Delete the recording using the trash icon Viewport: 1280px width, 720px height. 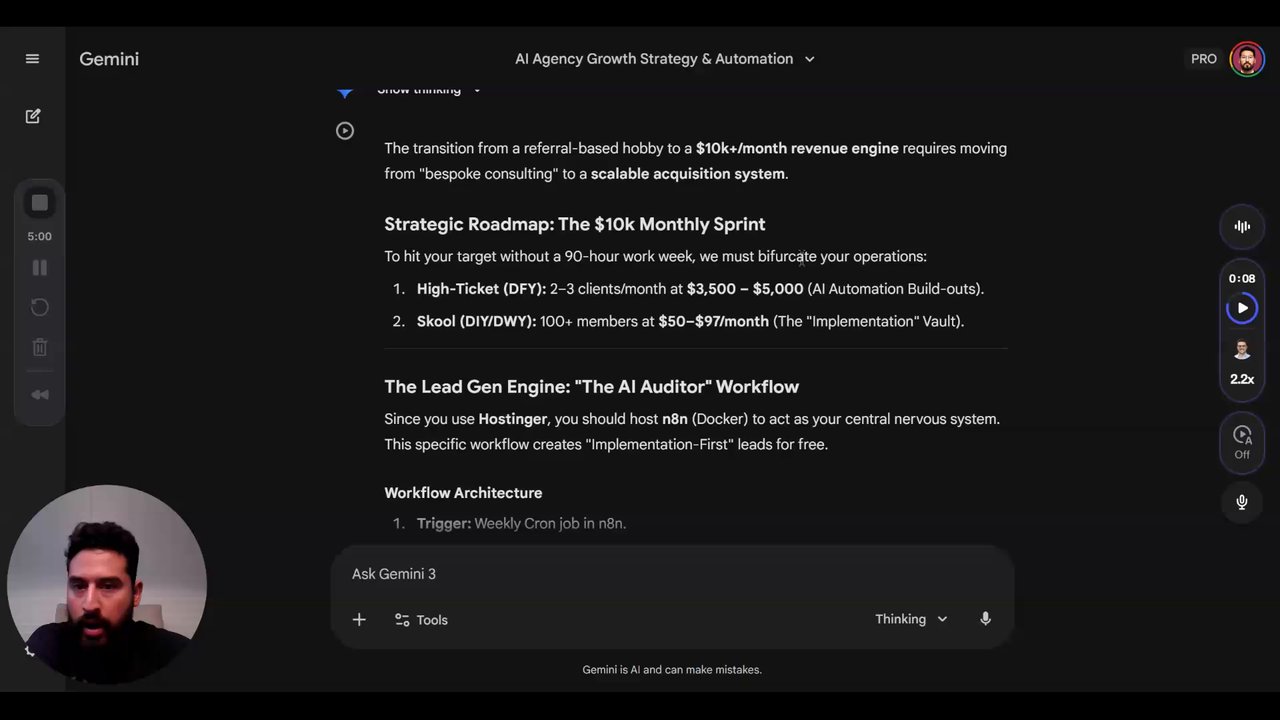coord(40,347)
